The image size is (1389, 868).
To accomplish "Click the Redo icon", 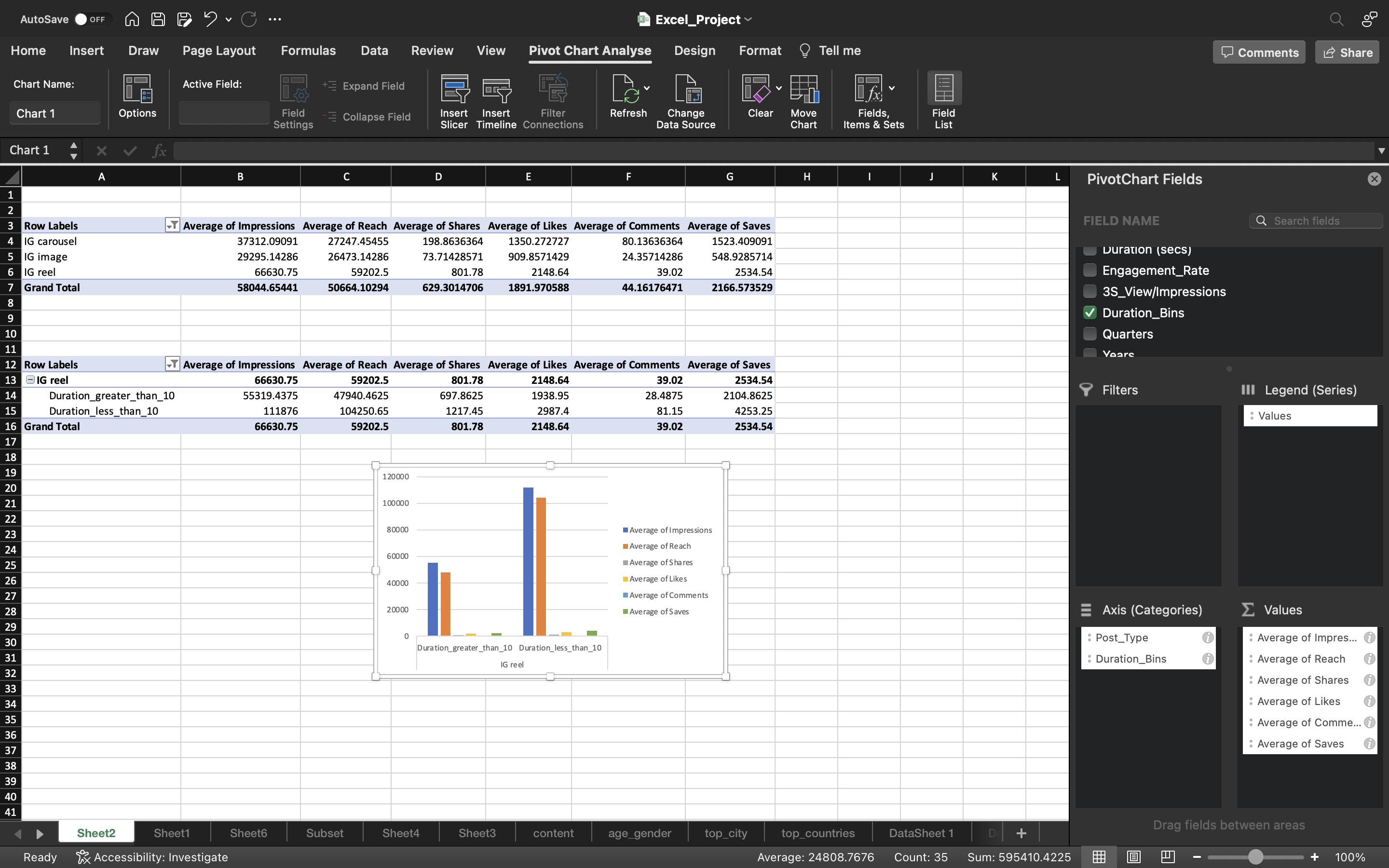I will point(248,19).
